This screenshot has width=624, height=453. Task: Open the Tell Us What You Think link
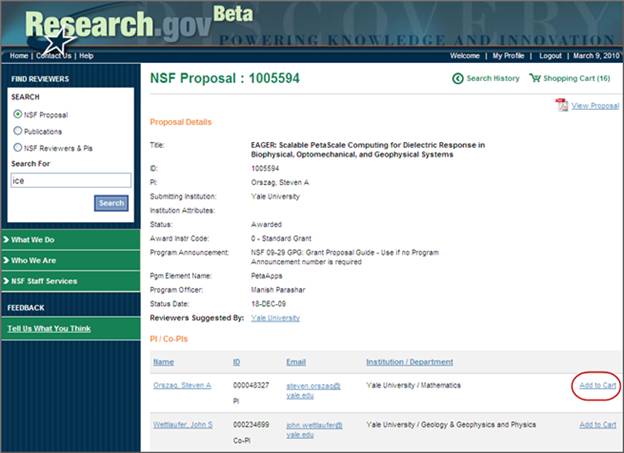[x=49, y=328]
